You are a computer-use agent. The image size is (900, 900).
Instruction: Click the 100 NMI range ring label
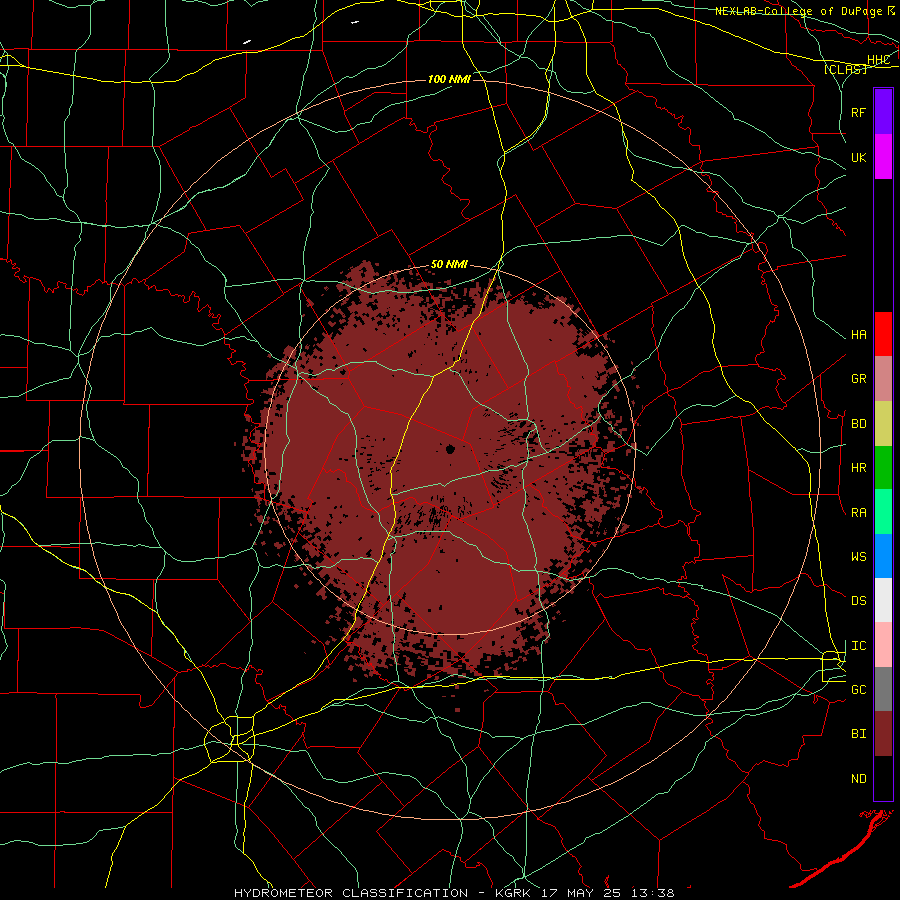coord(449,79)
